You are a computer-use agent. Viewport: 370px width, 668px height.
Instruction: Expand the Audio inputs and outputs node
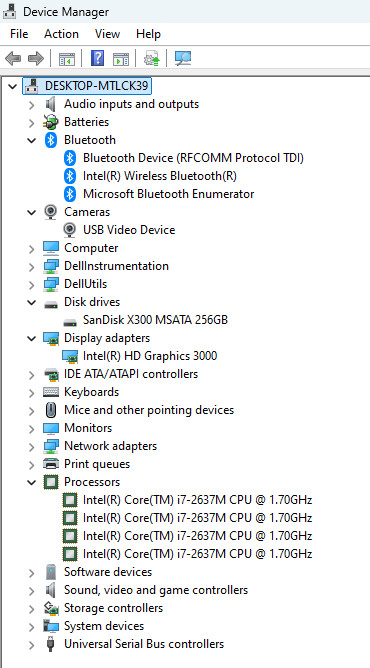32,105
